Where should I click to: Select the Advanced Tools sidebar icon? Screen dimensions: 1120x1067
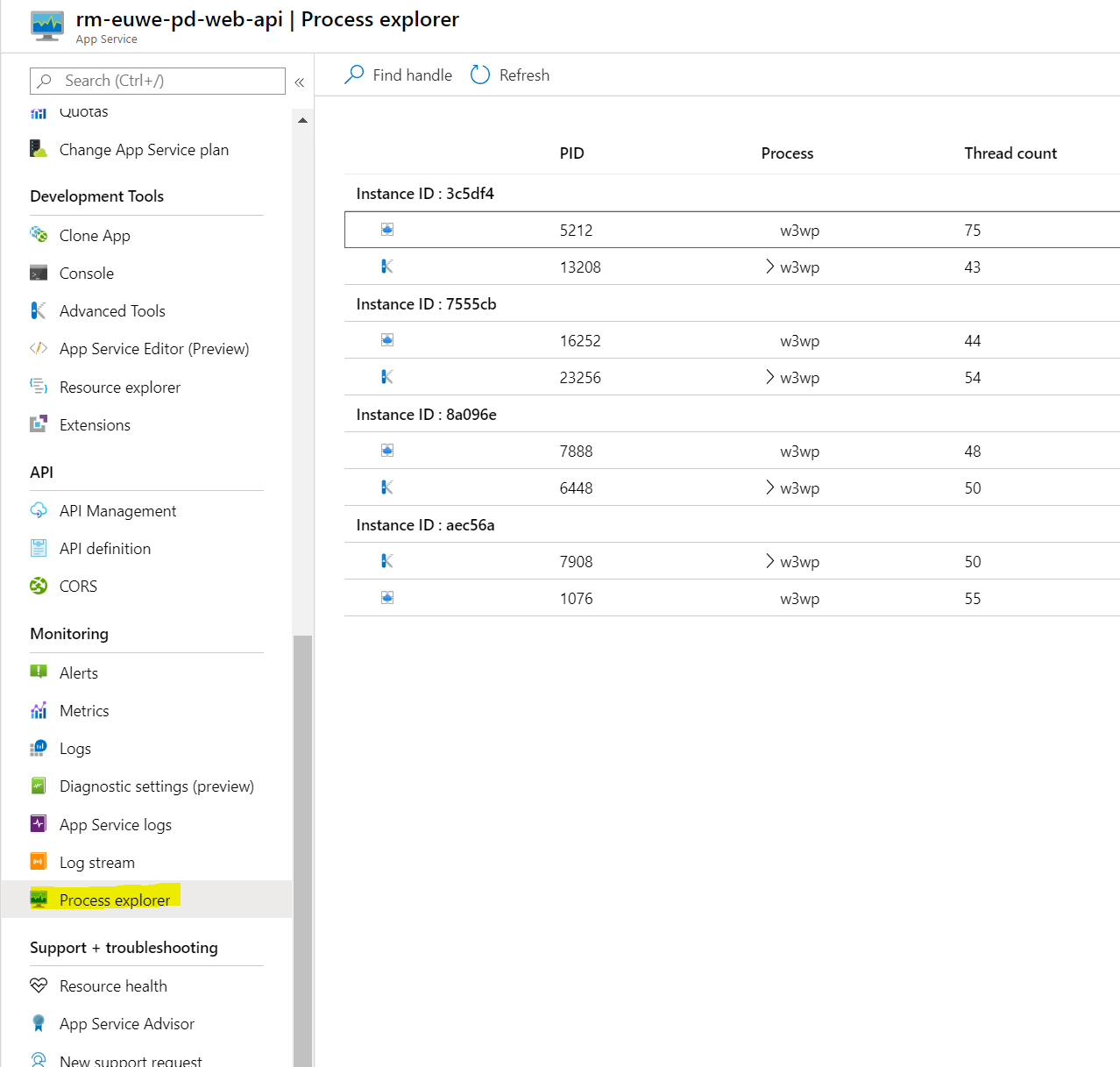pyautogui.click(x=39, y=310)
